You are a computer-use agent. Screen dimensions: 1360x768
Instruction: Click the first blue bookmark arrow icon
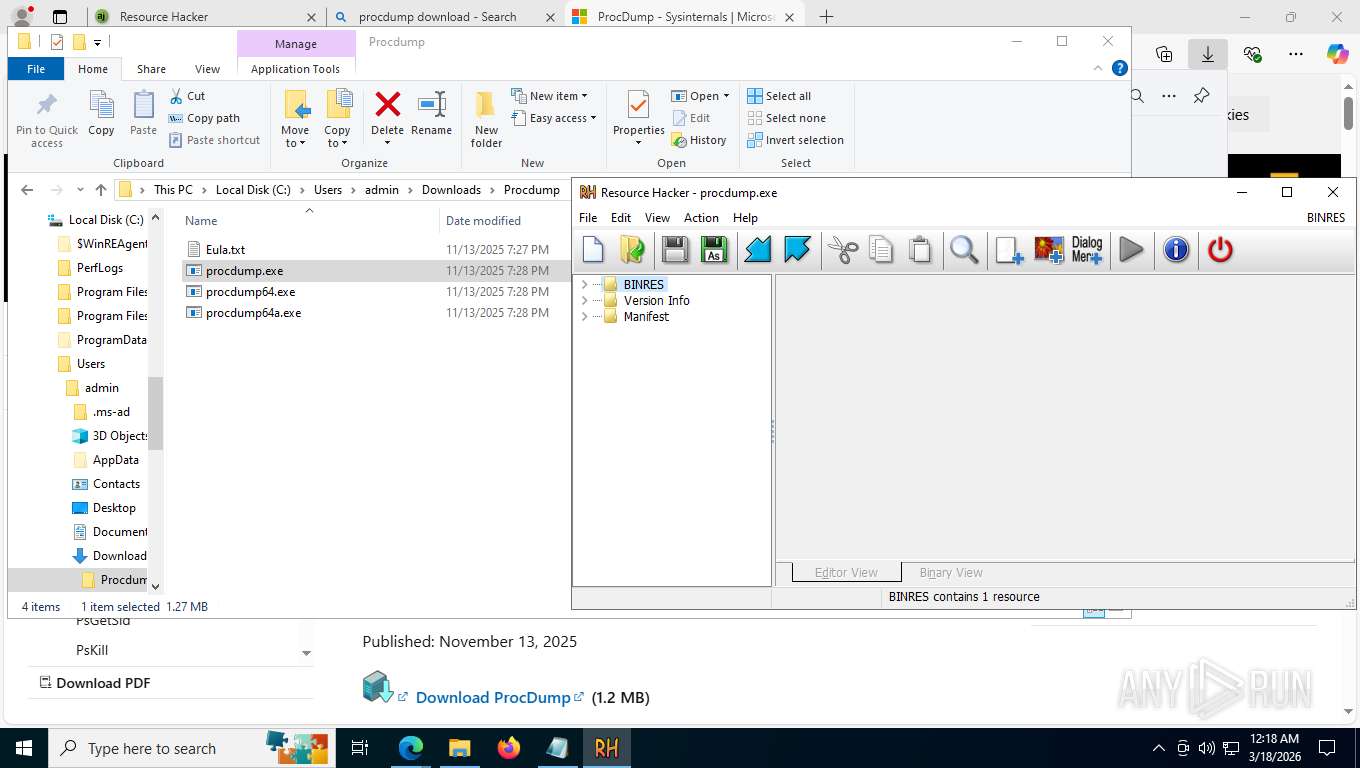758,250
